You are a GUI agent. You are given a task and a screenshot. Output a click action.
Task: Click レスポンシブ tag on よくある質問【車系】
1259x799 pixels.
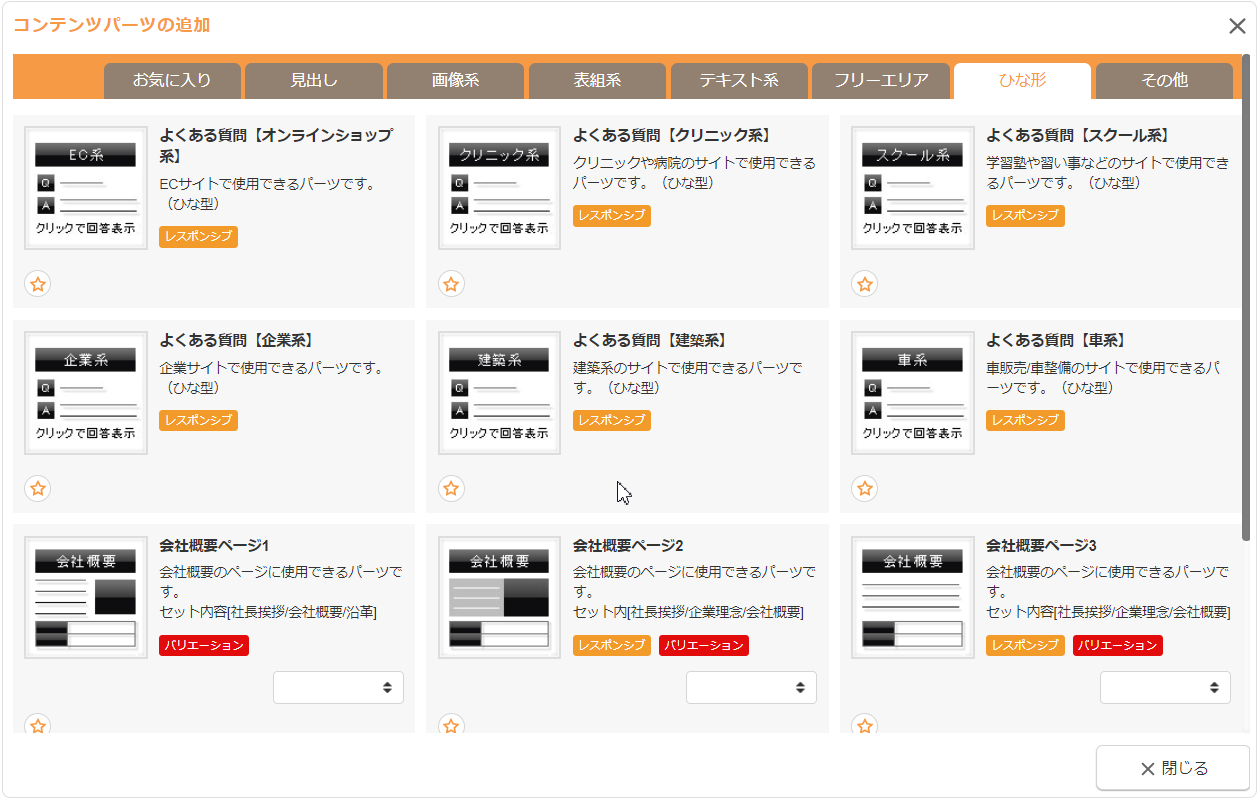(x=1025, y=421)
